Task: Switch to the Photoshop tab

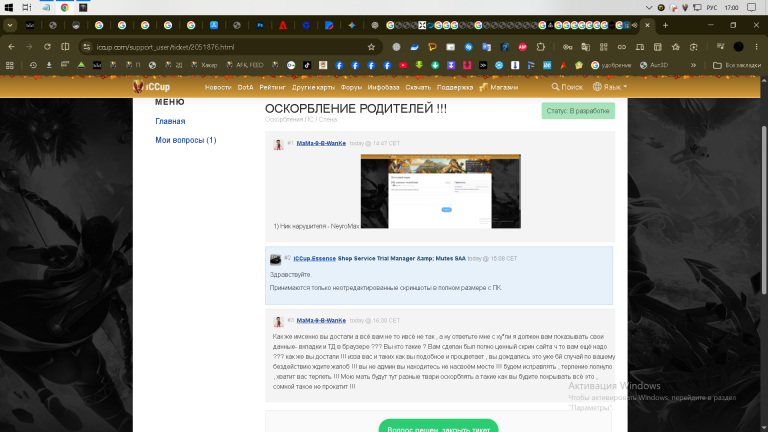Action: [x=260, y=25]
